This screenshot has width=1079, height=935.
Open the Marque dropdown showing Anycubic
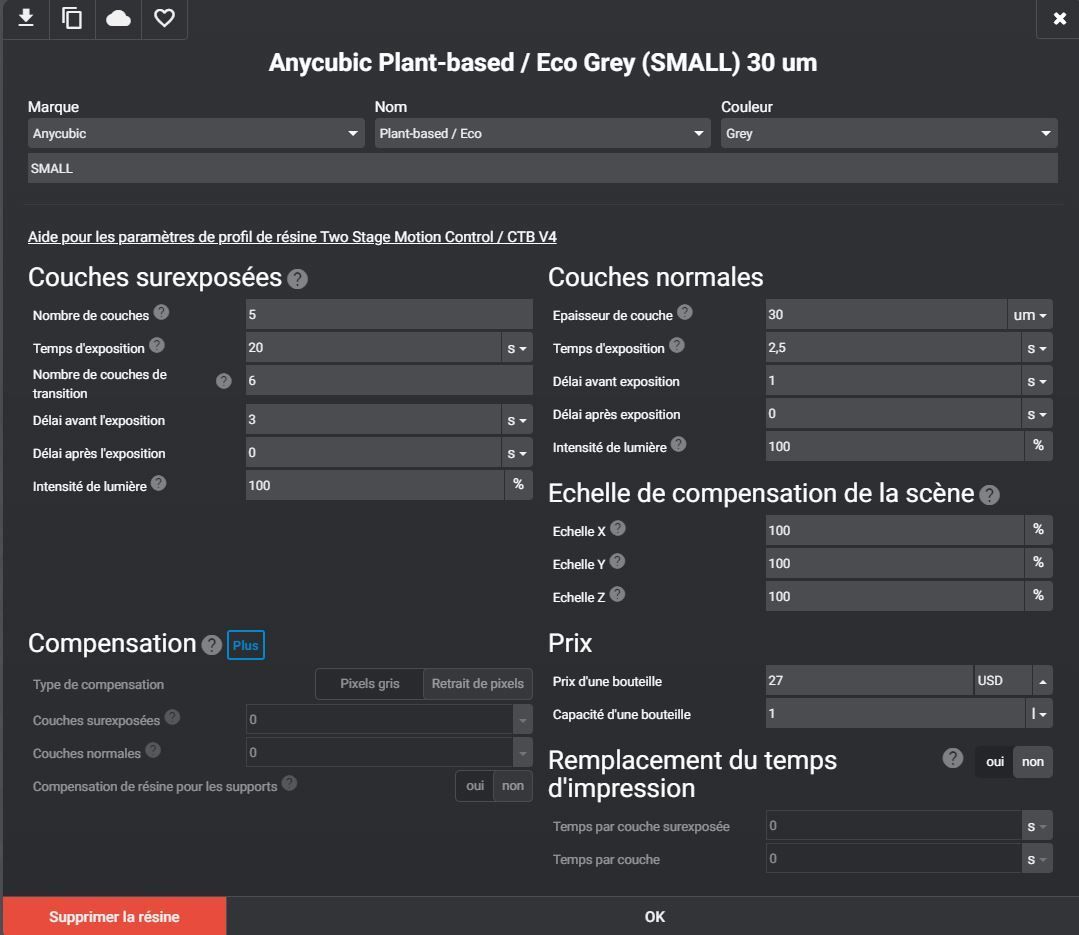pos(196,133)
